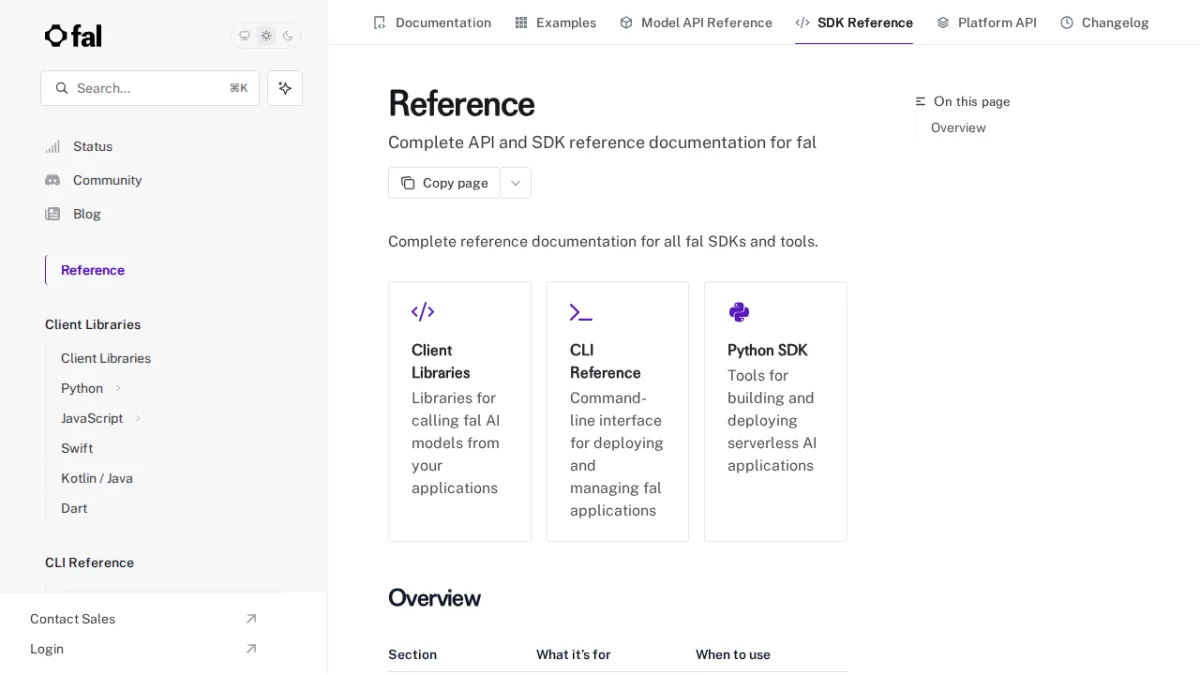Open the Status link

coord(93,147)
